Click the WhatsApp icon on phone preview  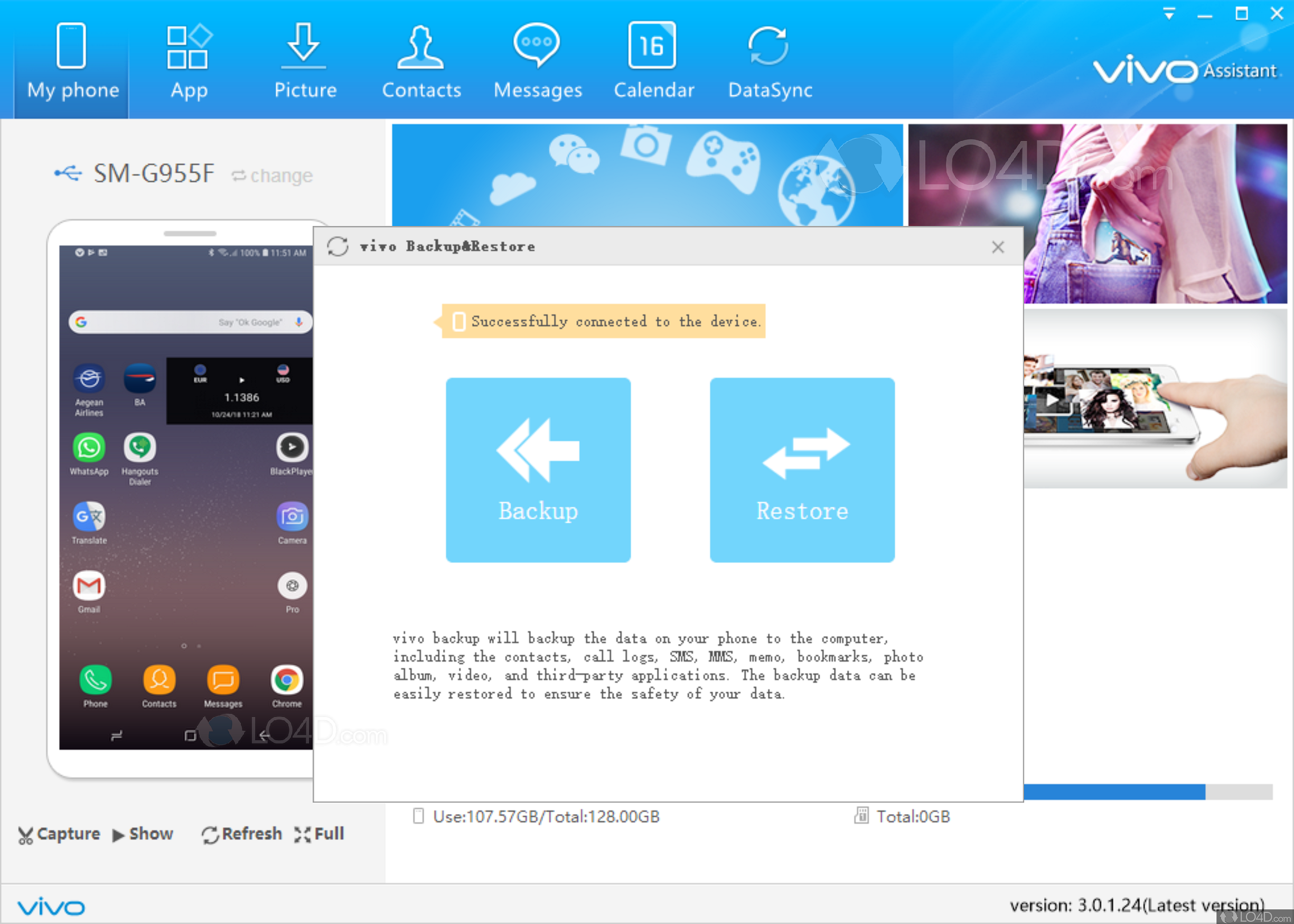point(89,448)
